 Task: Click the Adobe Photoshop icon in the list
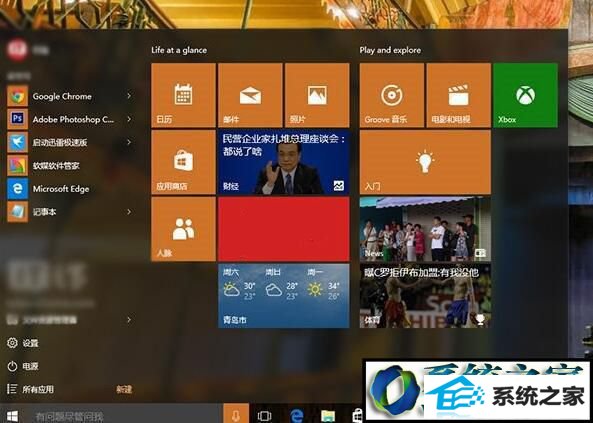pyautogui.click(x=17, y=119)
